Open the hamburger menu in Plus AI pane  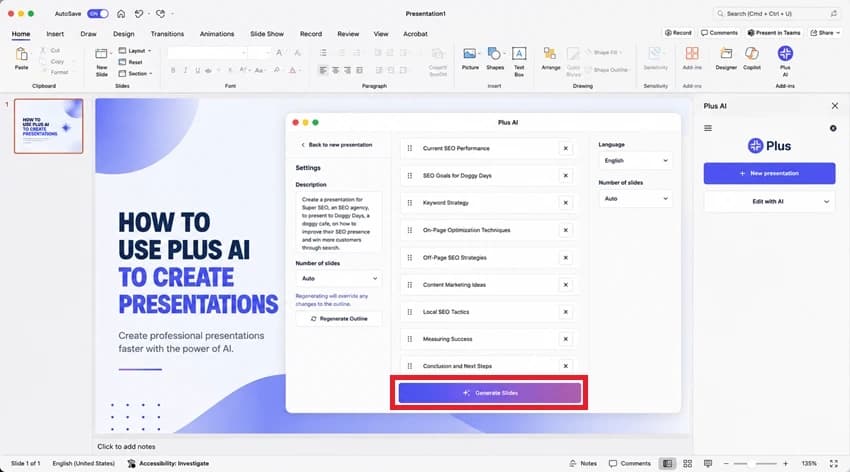tap(708, 128)
